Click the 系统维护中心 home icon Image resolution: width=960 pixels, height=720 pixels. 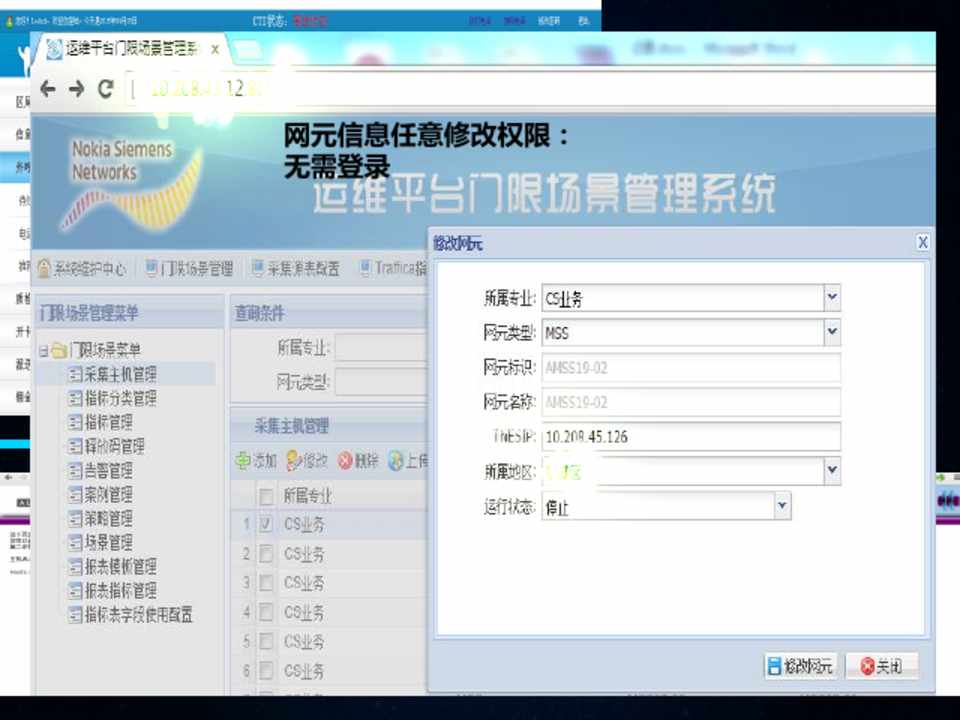coord(44,269)
